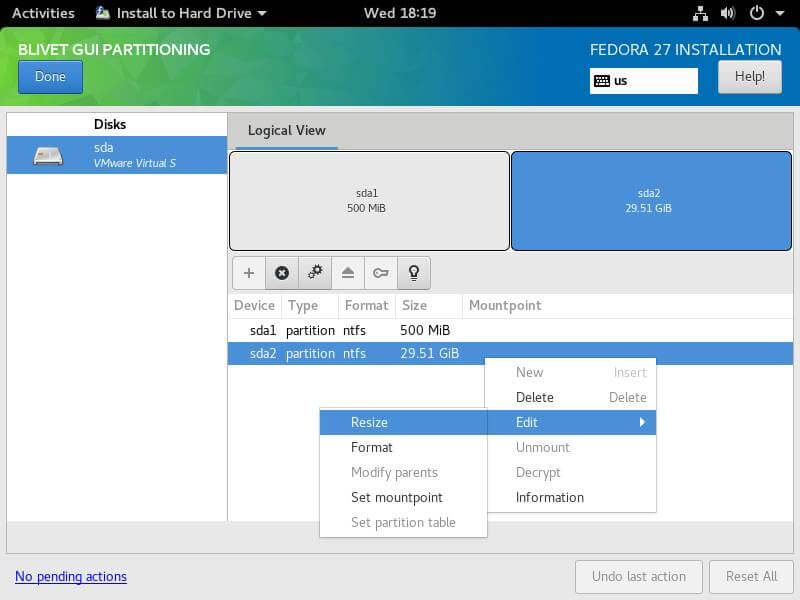Click the Mountpoint column header

(628, 306)
